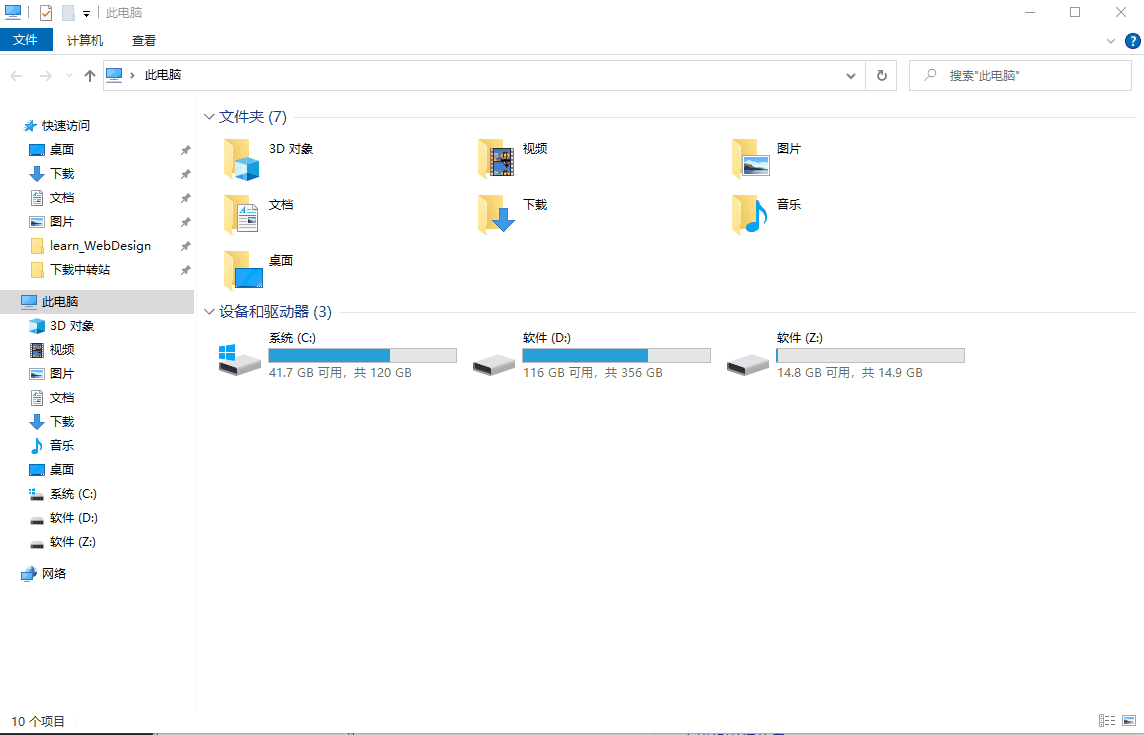The width and height of the screenshot is (1144, 735).
Task: Collapse the 设备和驱动器 (3) group
Action: 209,312
